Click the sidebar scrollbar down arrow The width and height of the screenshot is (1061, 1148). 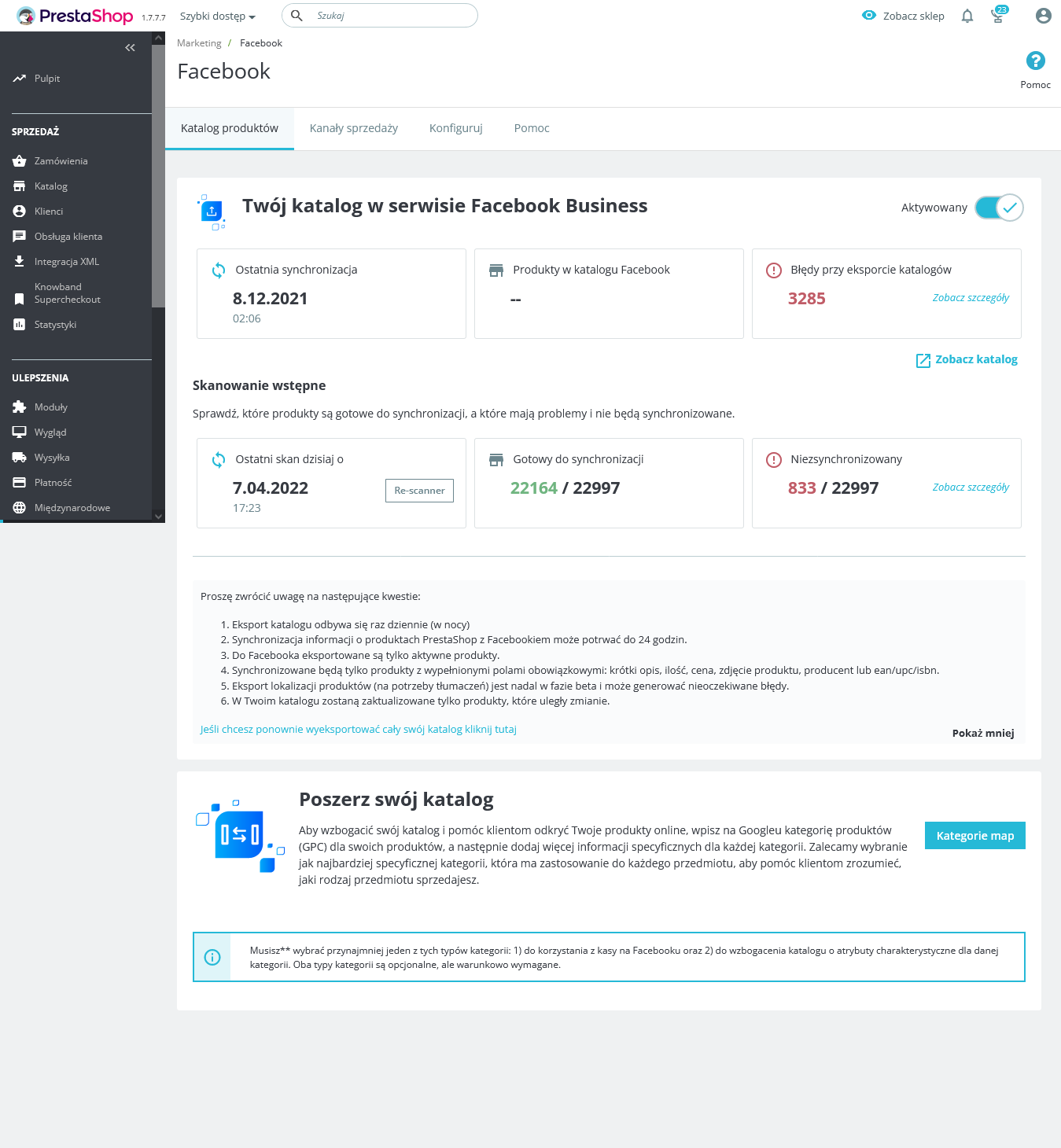click(159, 517)
